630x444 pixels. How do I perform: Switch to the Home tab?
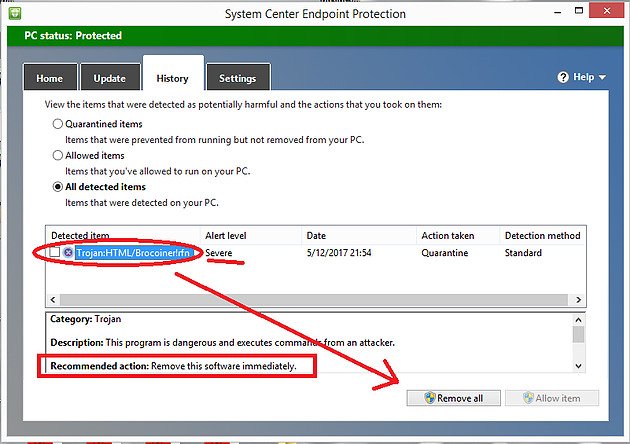click(50, 77)
